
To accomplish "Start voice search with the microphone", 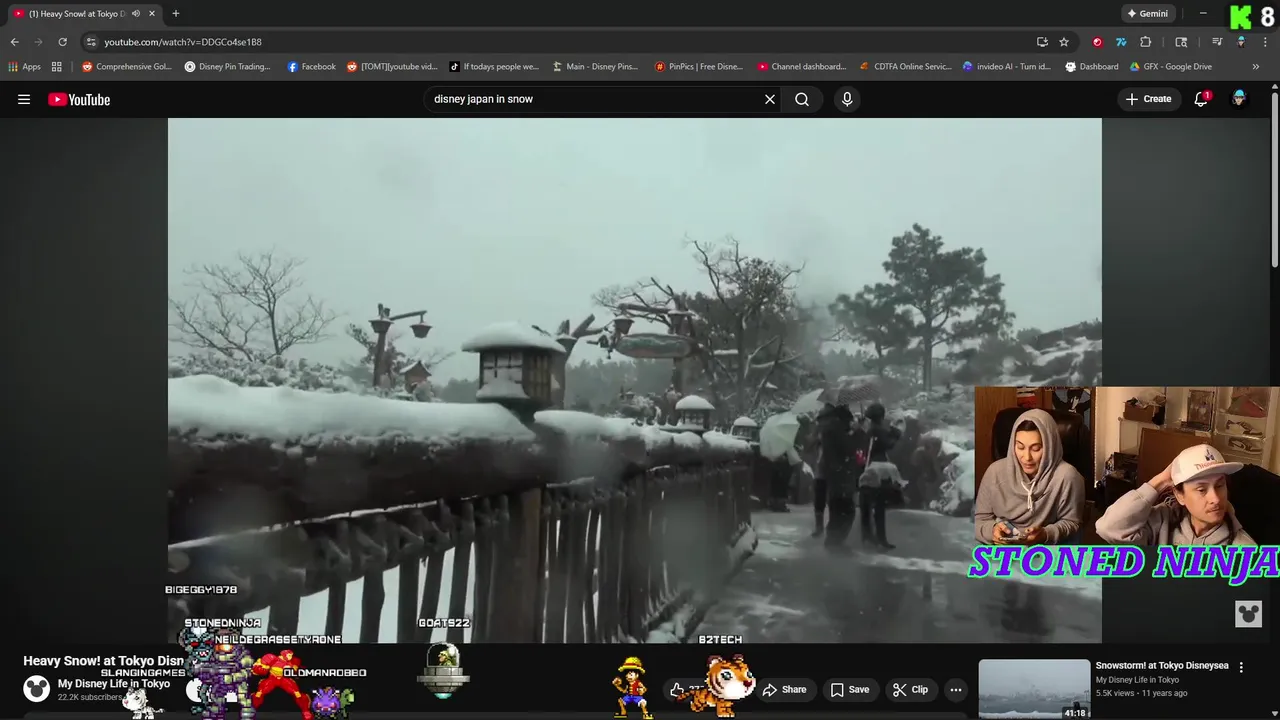I will click(847, 99).
